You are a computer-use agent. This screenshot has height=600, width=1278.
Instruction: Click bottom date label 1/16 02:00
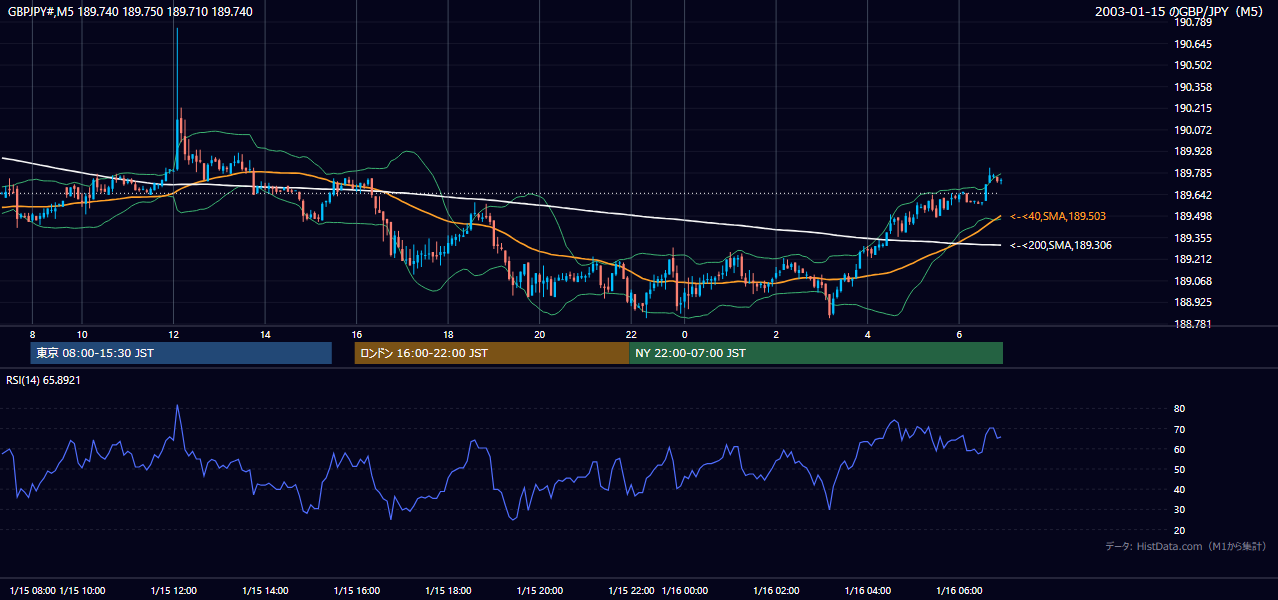(777, 590)
